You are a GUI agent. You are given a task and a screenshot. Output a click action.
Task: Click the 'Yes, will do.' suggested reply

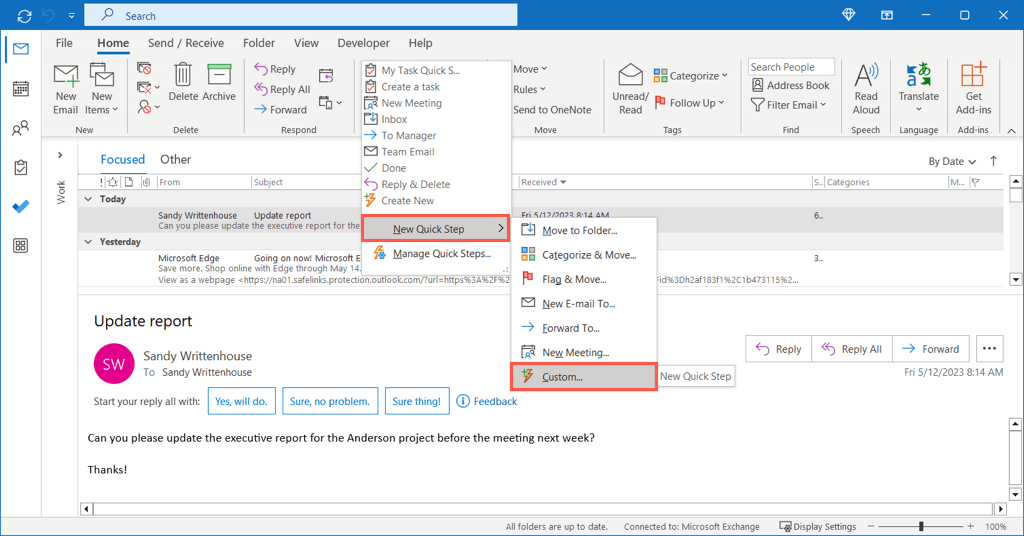tap(242, 401)
